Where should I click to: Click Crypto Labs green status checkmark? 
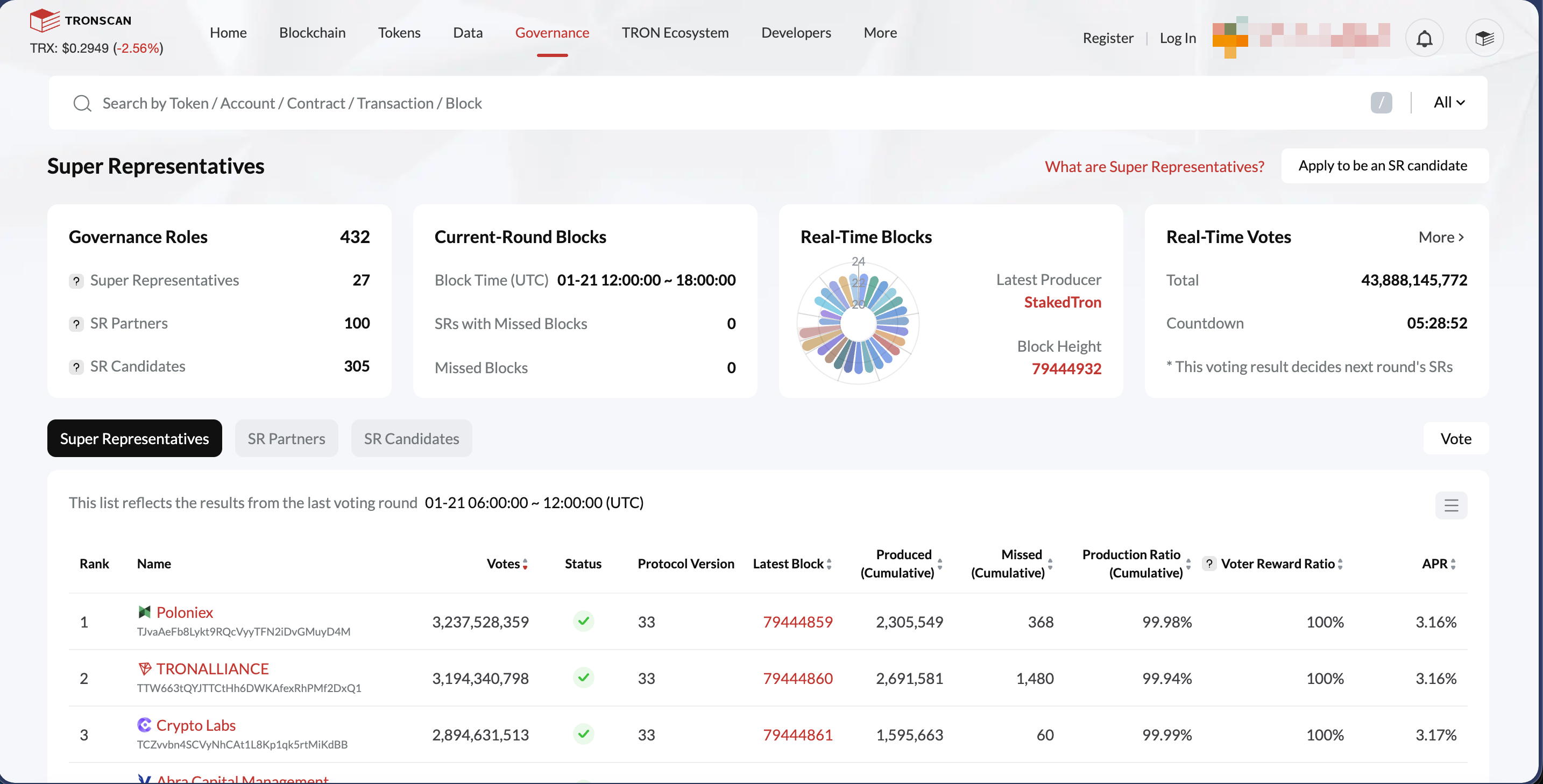click(x=583, y=734)
